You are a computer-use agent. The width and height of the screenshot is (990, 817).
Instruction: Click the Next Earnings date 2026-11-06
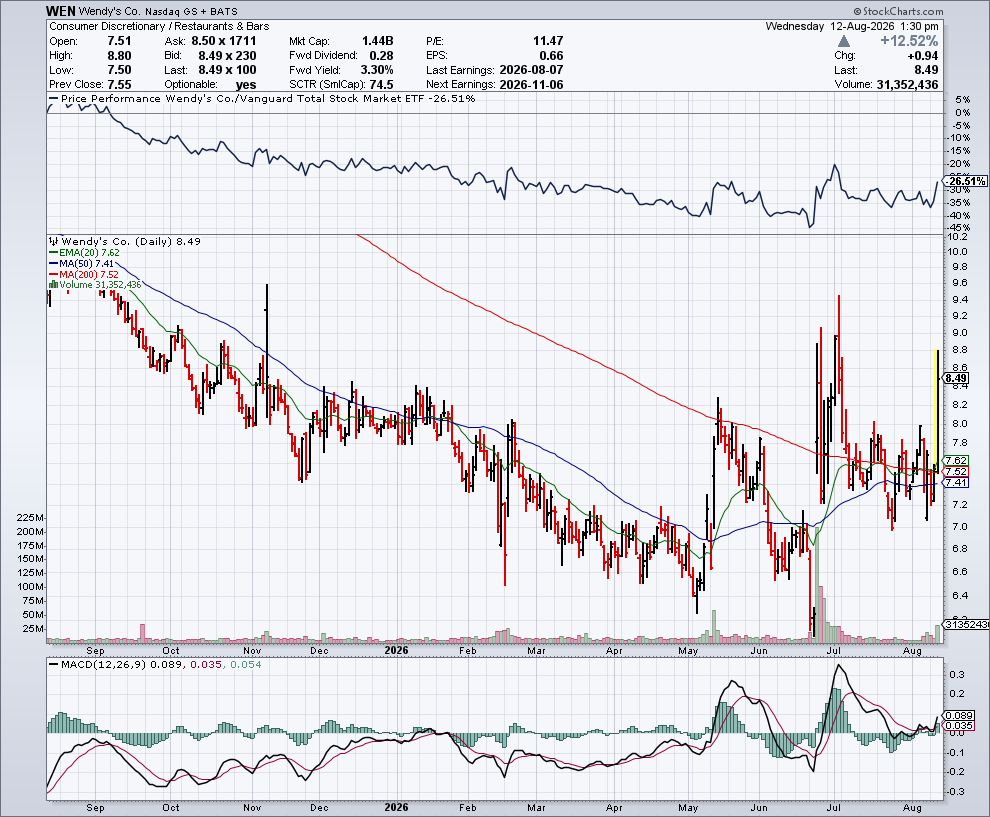click(531, 85)
